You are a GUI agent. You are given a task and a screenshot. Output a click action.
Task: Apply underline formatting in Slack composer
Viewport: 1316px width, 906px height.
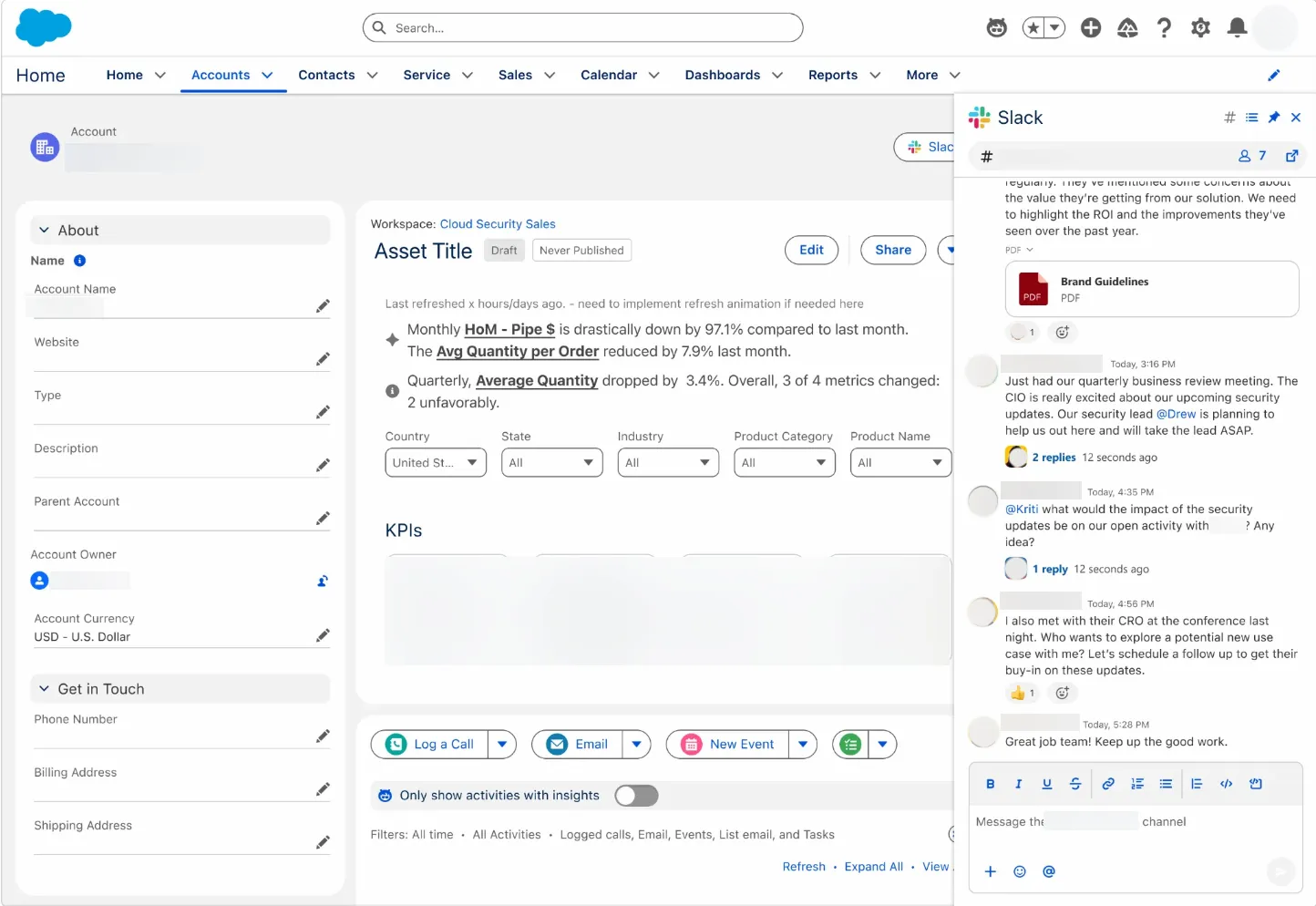pyautogui.click(x=1047, y=784)
